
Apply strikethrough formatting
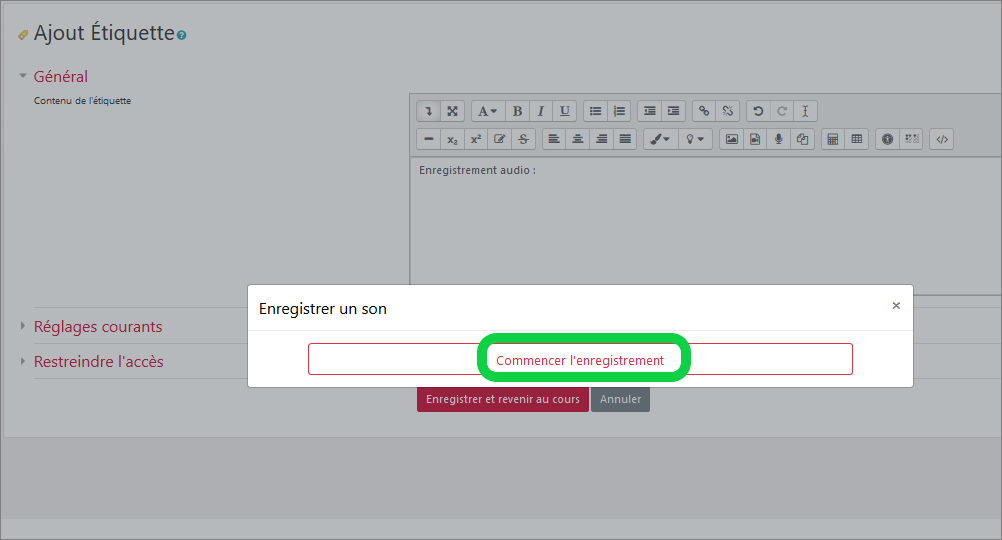[523, 139]
